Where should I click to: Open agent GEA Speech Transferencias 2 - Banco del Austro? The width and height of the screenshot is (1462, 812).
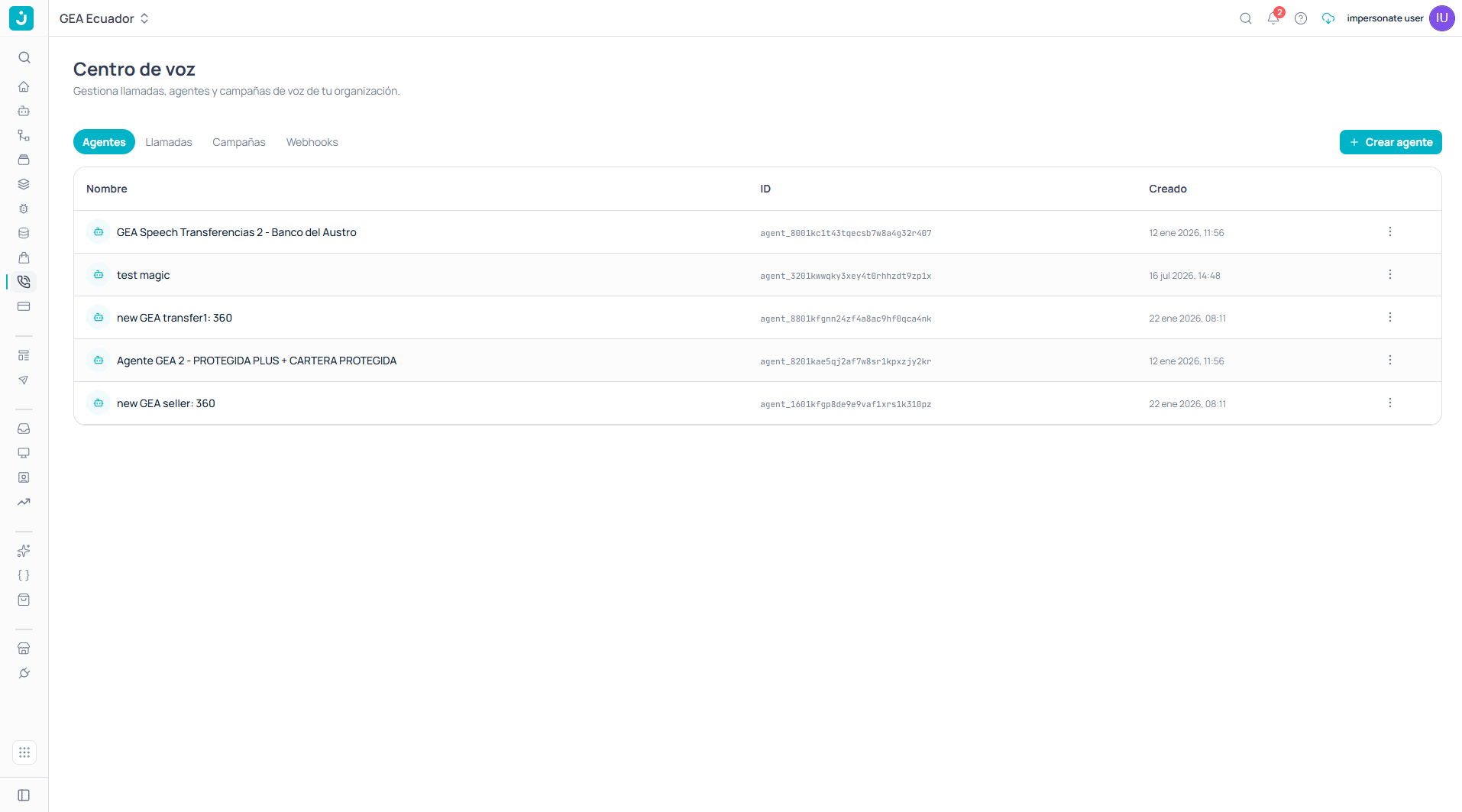(x=236, y=232)
